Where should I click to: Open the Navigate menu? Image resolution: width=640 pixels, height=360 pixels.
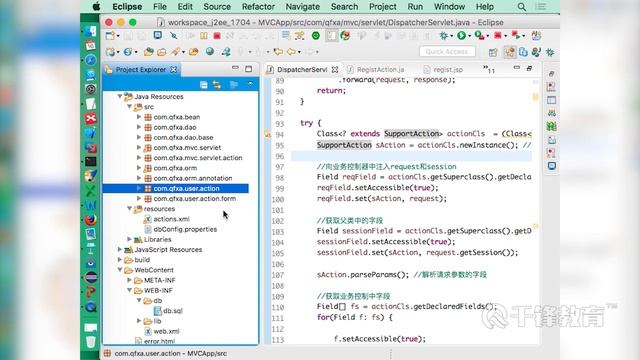point(302,7)
